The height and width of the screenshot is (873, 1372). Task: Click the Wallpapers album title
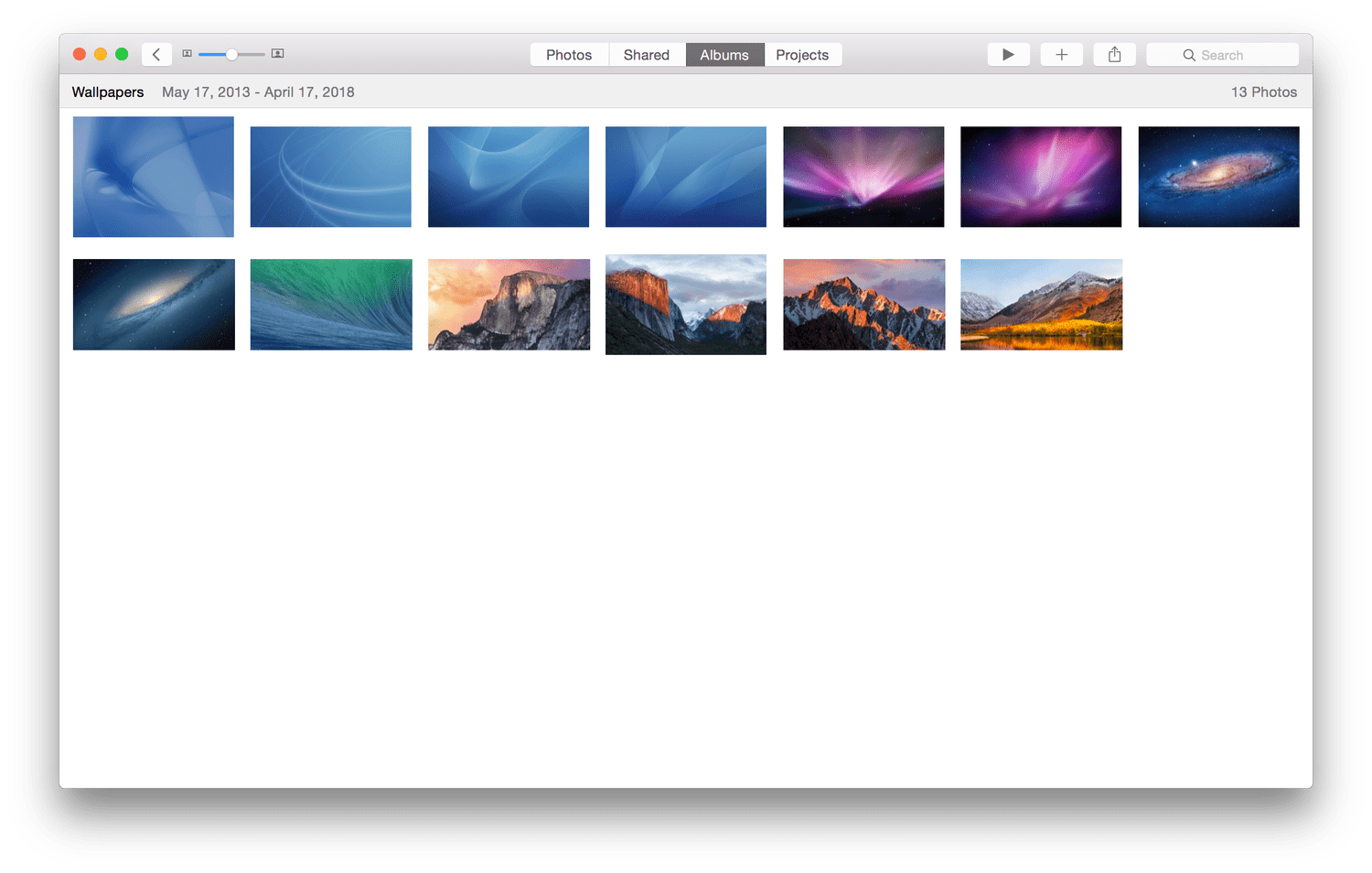108,92
